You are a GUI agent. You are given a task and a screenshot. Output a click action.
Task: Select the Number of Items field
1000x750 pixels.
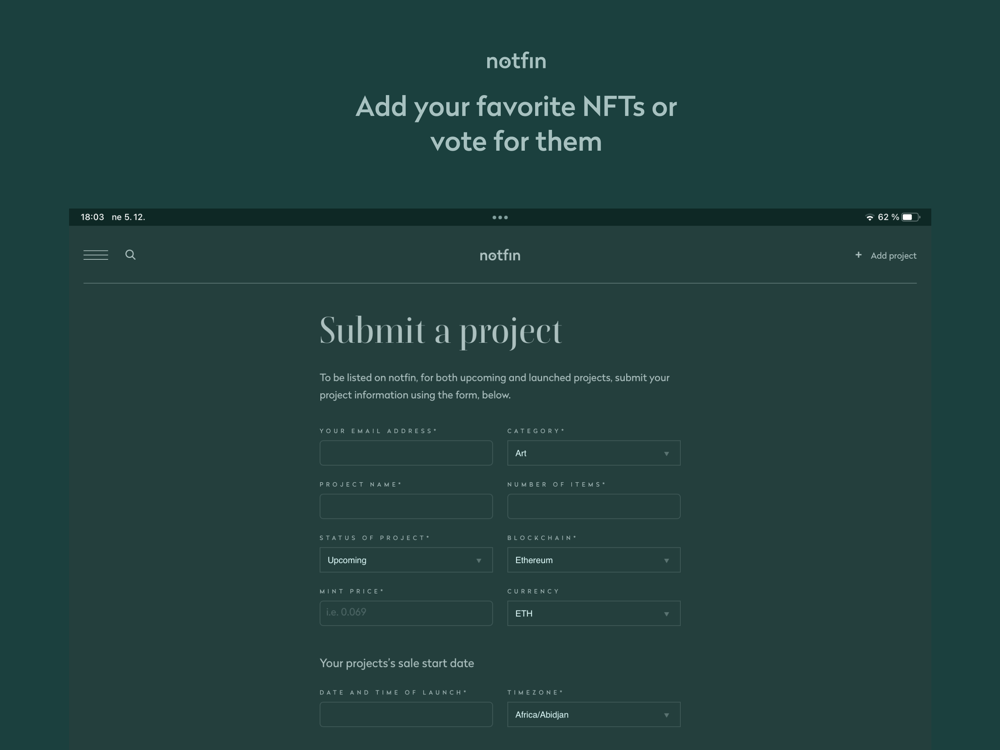(x=593, y=506)
